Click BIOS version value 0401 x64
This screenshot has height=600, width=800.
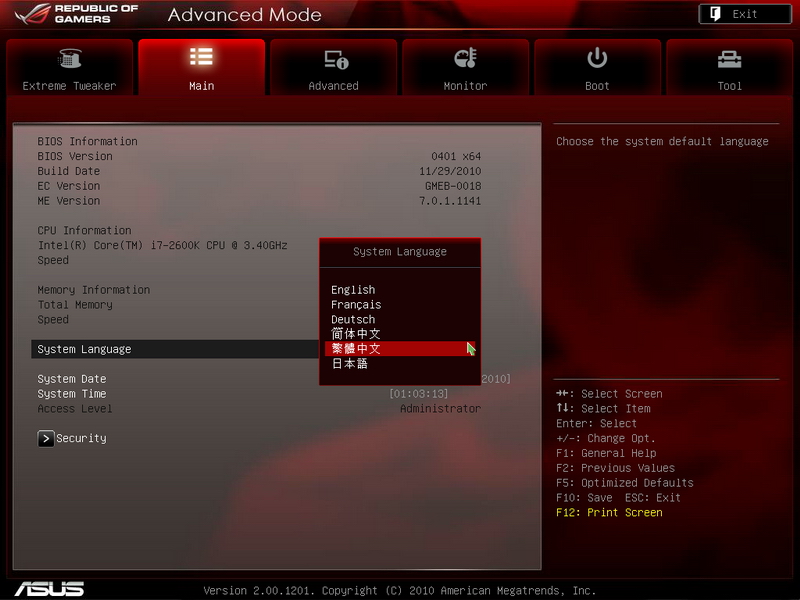point(456,156)
